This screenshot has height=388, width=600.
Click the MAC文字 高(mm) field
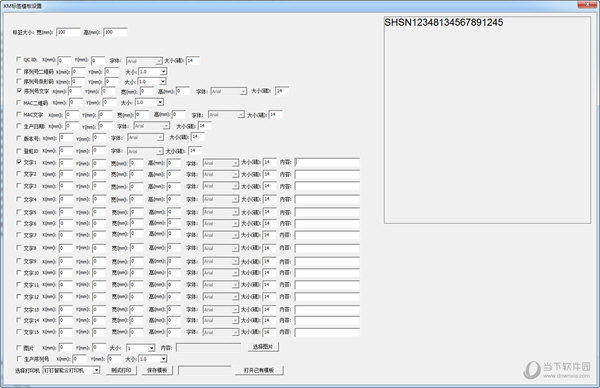click(x=179, y=114)
